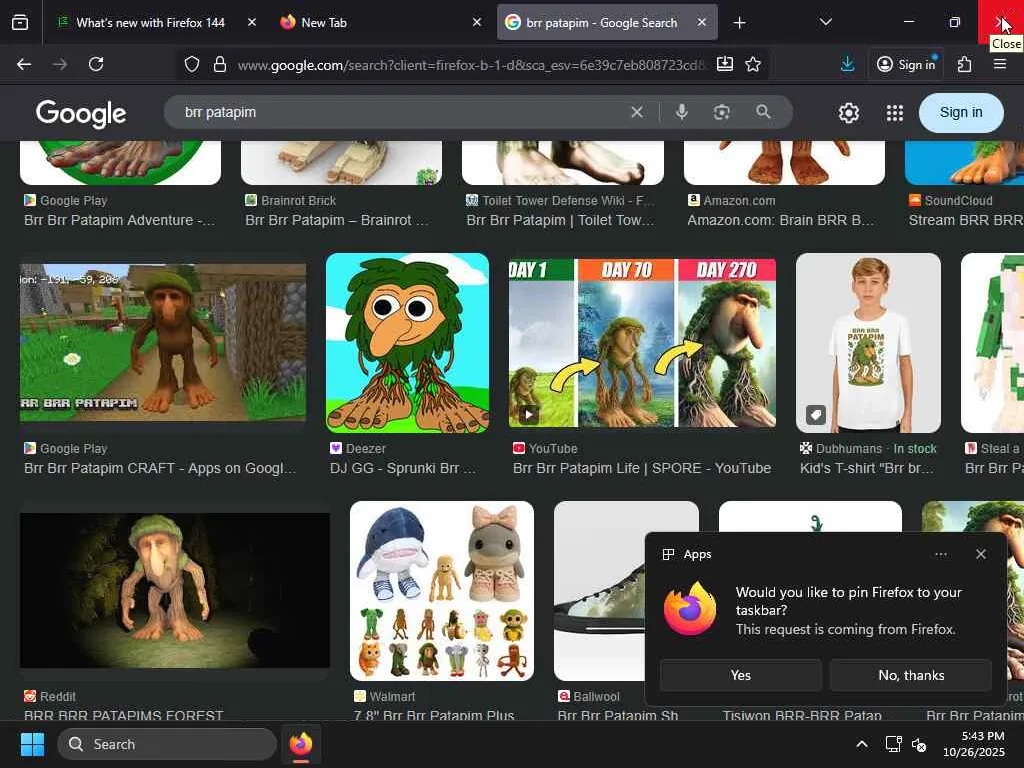Open the DAY 1 DAY 70 DAY 270 thumbnail

pyautogui.click(x=642, y=342)
